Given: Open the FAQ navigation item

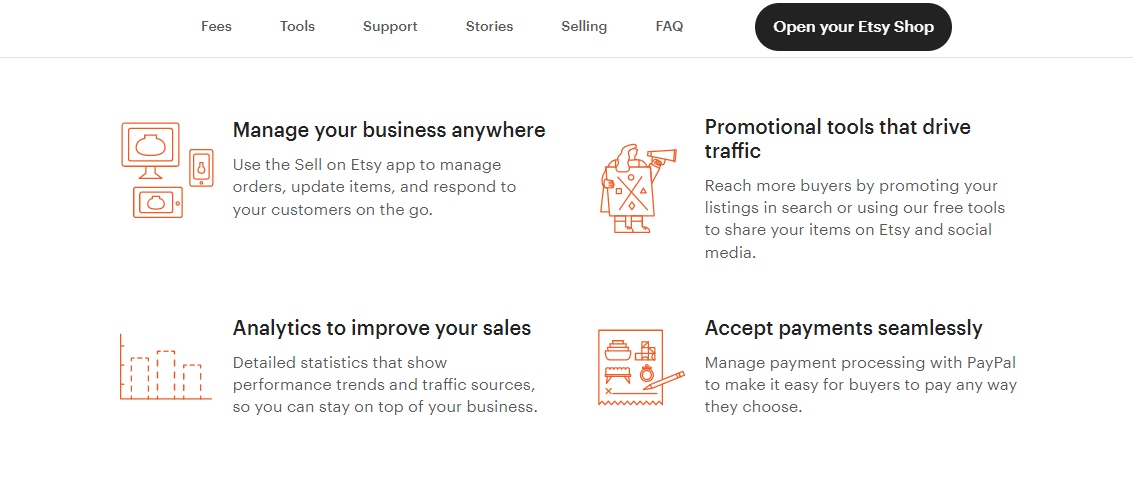Looking at the screenshot, I should tap(669, 27).
